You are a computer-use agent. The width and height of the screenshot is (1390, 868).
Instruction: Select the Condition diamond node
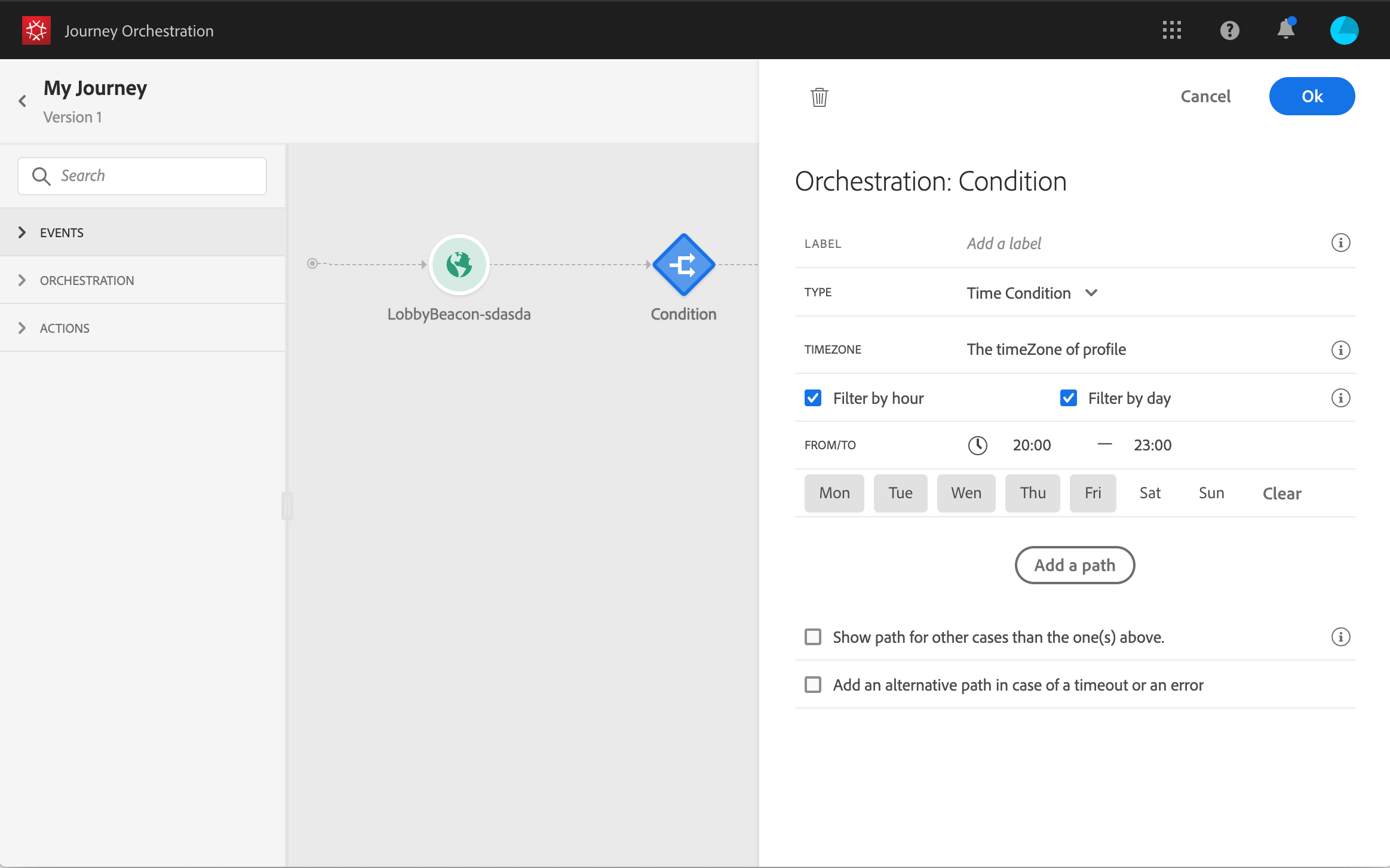click(x=683, y=265)
